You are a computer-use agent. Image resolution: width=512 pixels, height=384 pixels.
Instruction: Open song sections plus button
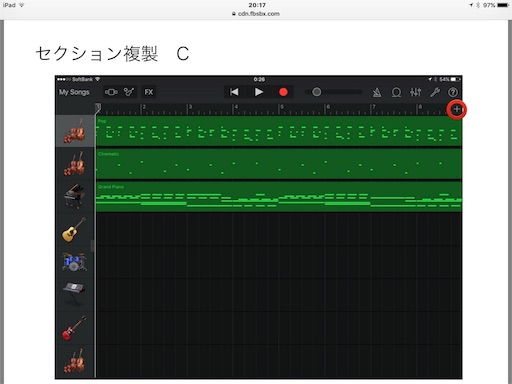[x=457, y=109]
